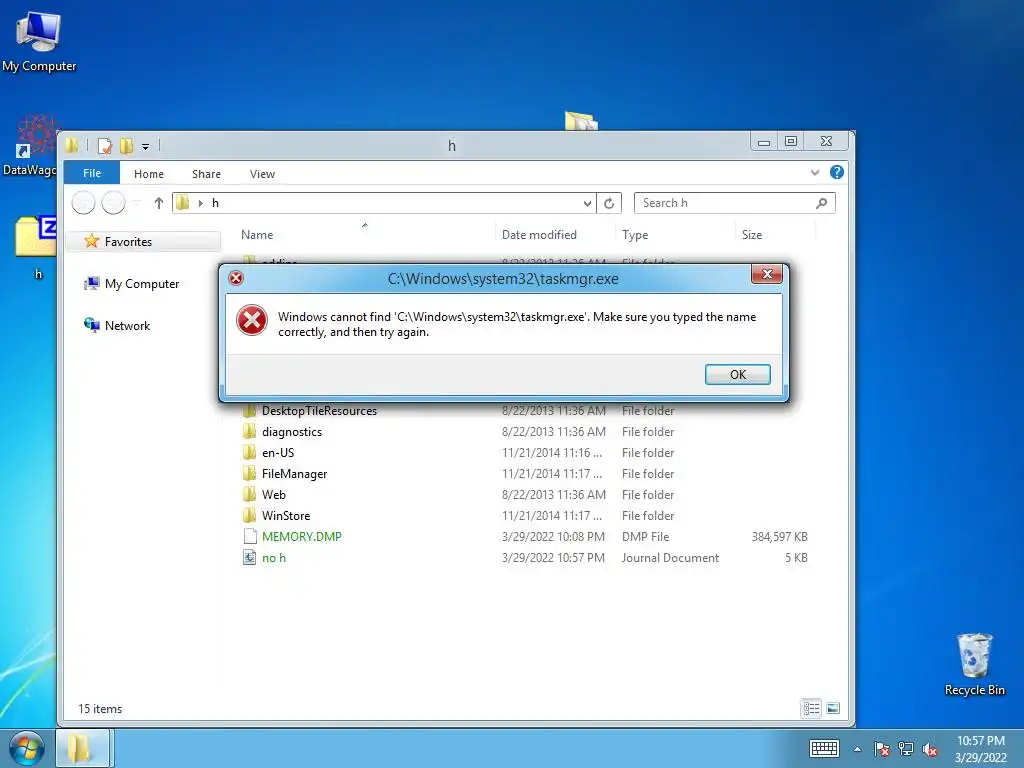
Task: Open the address bar history dropdown
Action: (x=587, y=203)
